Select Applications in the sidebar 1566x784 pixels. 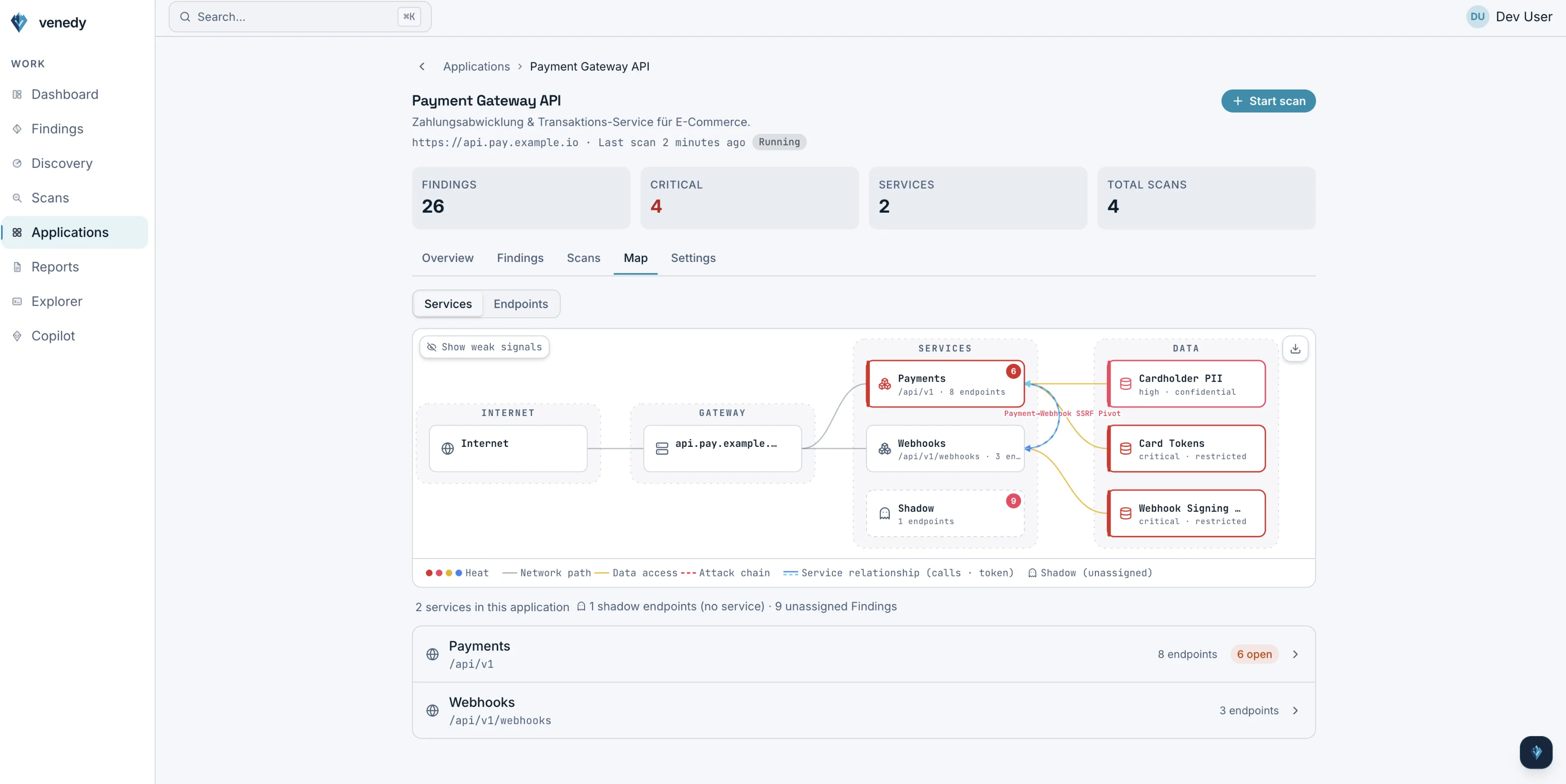tap(74, 232)
